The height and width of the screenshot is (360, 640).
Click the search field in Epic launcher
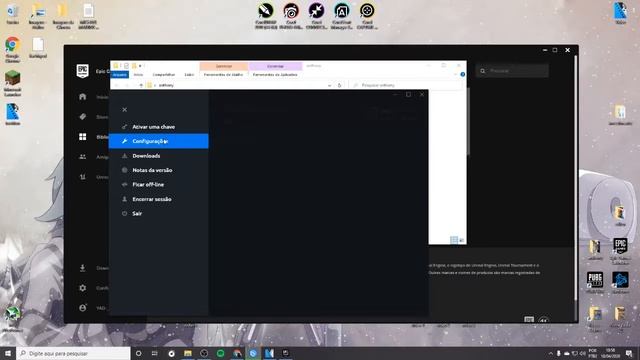pyautogui.click(x=512, y=71)
